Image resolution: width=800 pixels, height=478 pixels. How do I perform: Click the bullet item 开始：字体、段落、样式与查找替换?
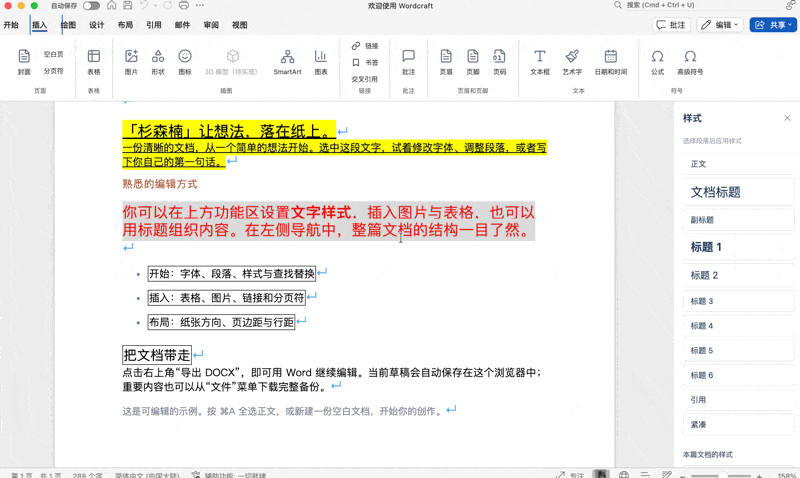point(232,273)
